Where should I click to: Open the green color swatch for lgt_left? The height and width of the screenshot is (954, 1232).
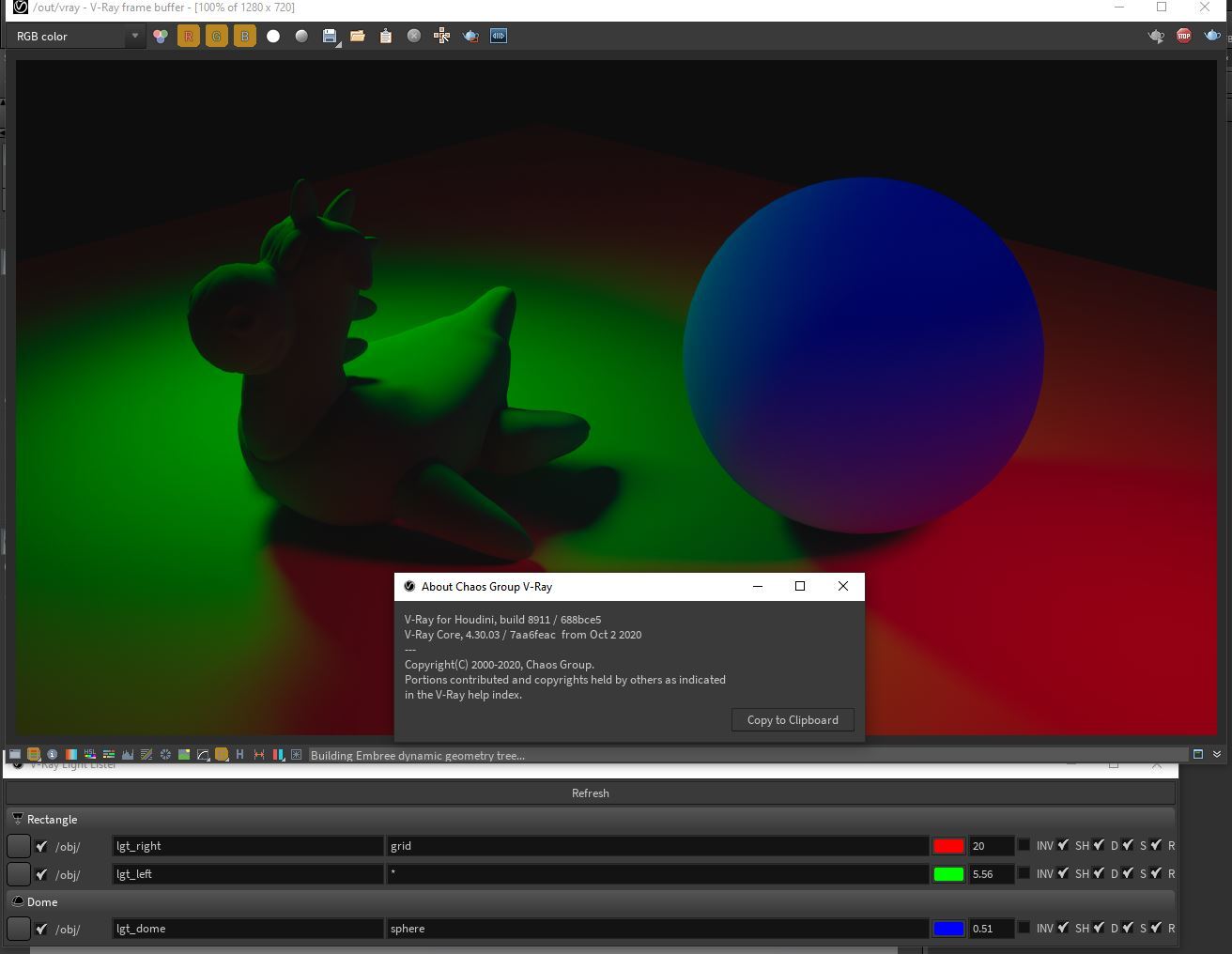click(948, 874)
